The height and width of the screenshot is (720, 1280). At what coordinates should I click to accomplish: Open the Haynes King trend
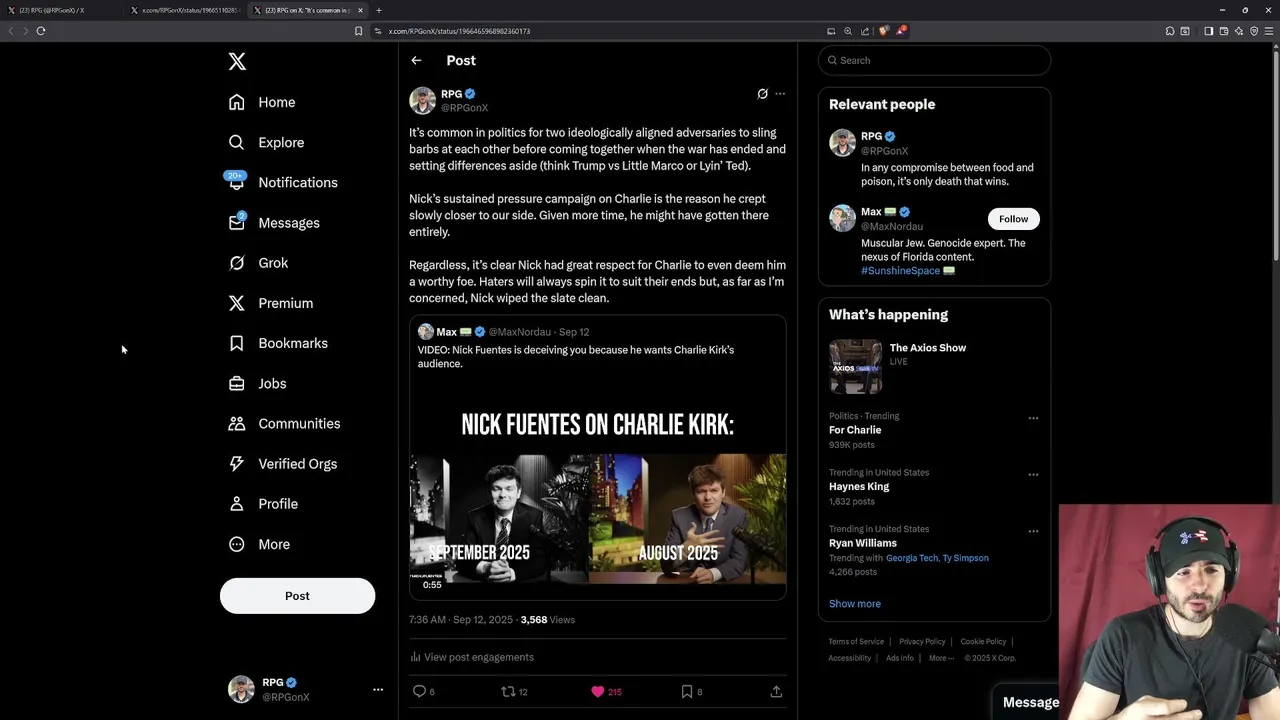coord(859,487)
